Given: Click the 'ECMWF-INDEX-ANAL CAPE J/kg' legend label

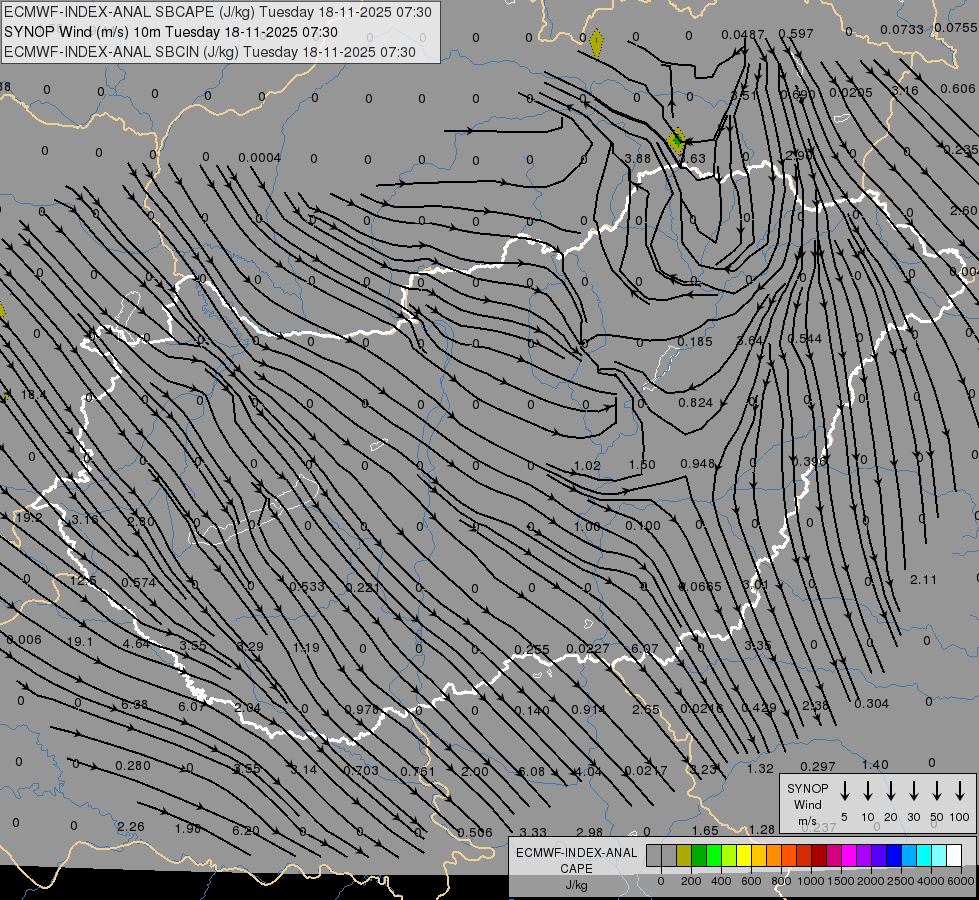Looking at the screenshot, I should coord(576,868).
